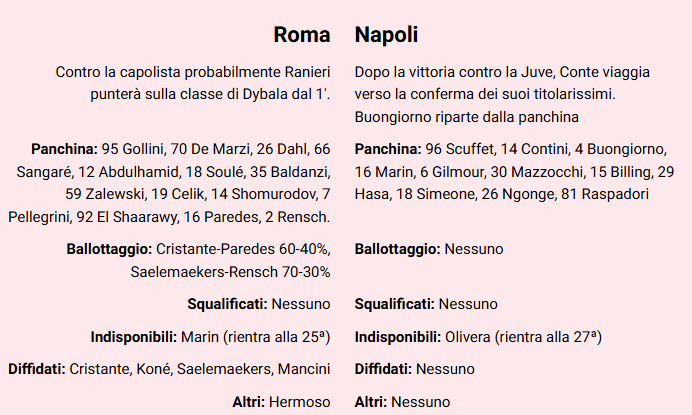
Task: Click the Hermoso name under Roma
Action: (298, 401)
